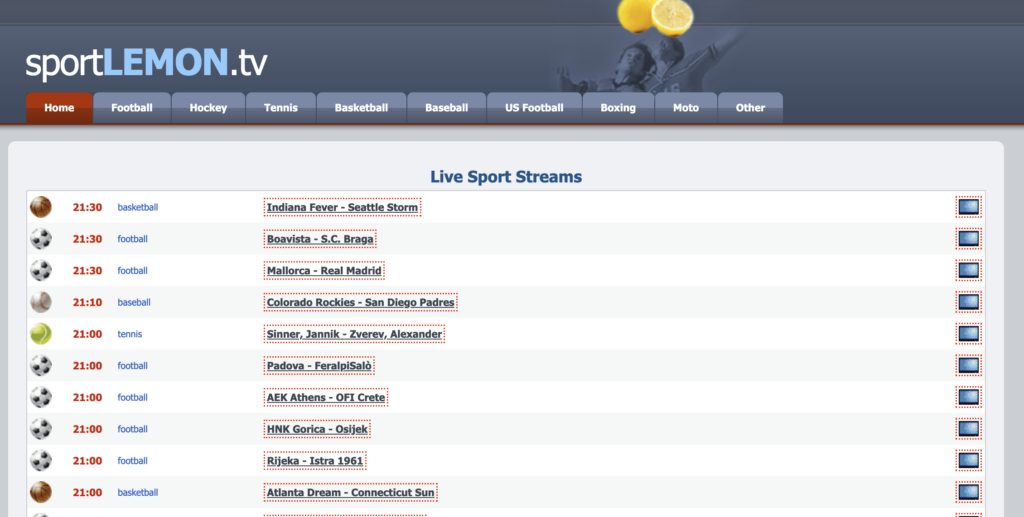Click the sportLEMON.tv logo
This screenshot has width=1024, height=517.
146,63
